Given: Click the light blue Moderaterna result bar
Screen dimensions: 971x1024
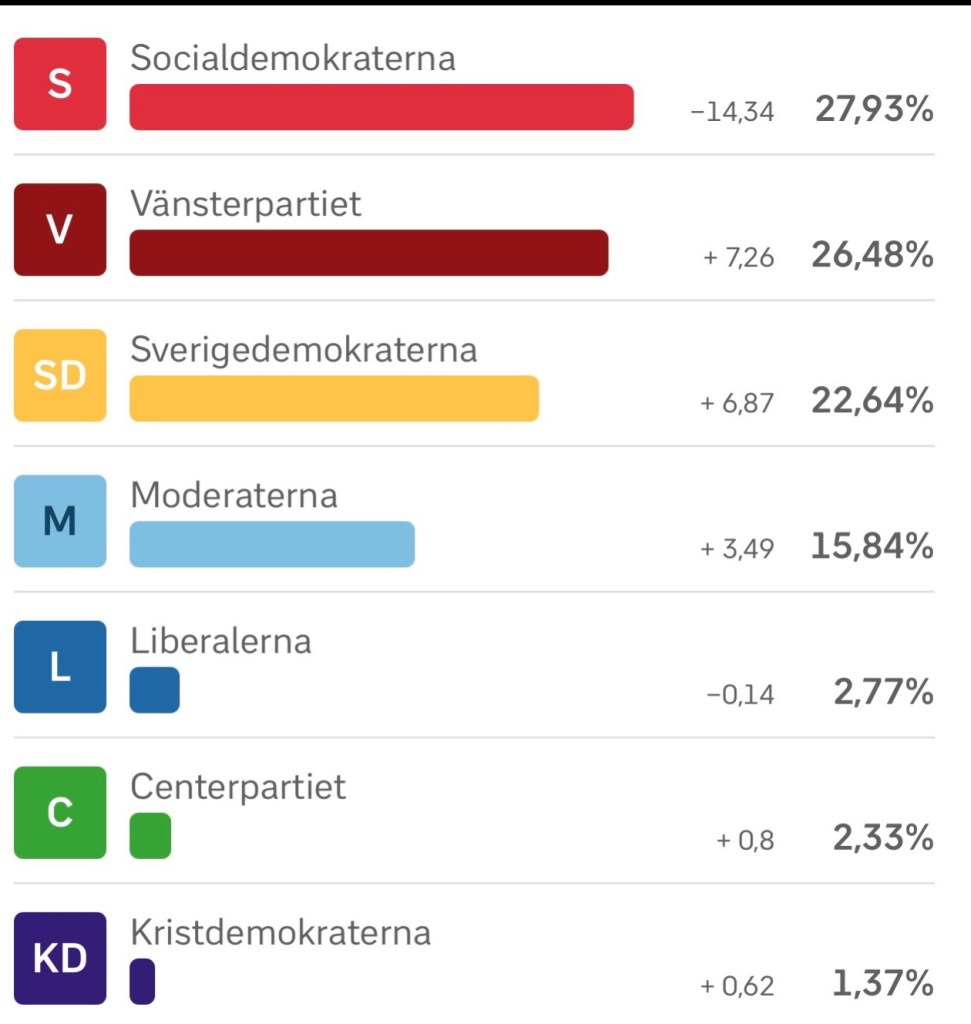Looking at the screenshot, I should click(272, 544).
